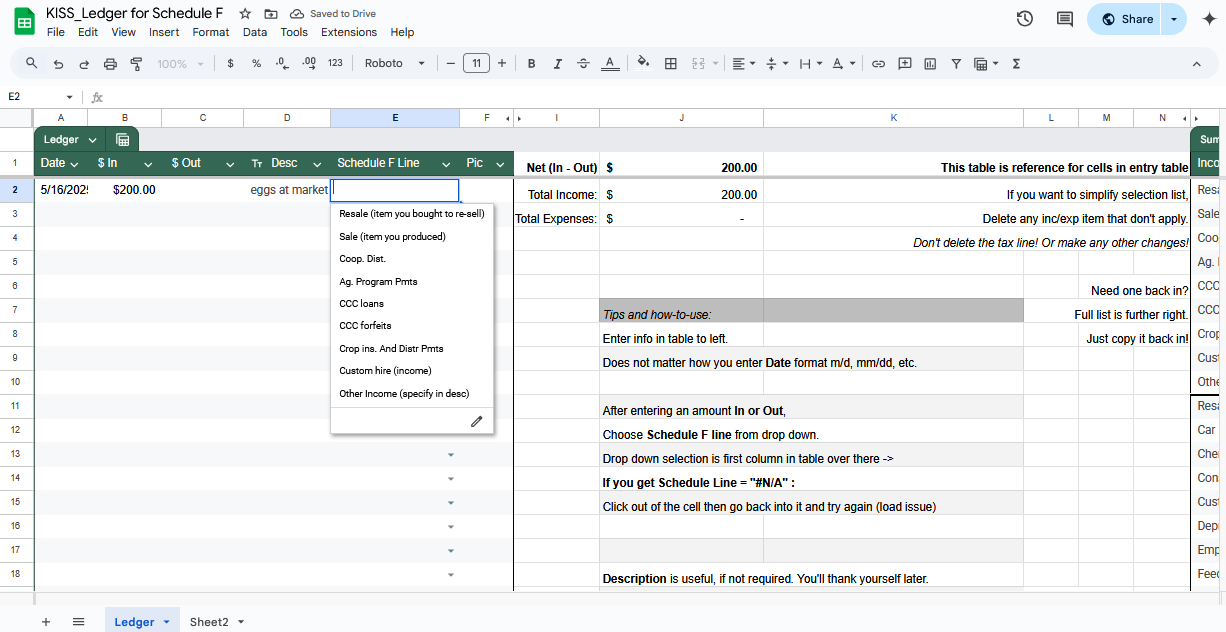
Task: Switch to Sheet2 tab
Action: 209,622
